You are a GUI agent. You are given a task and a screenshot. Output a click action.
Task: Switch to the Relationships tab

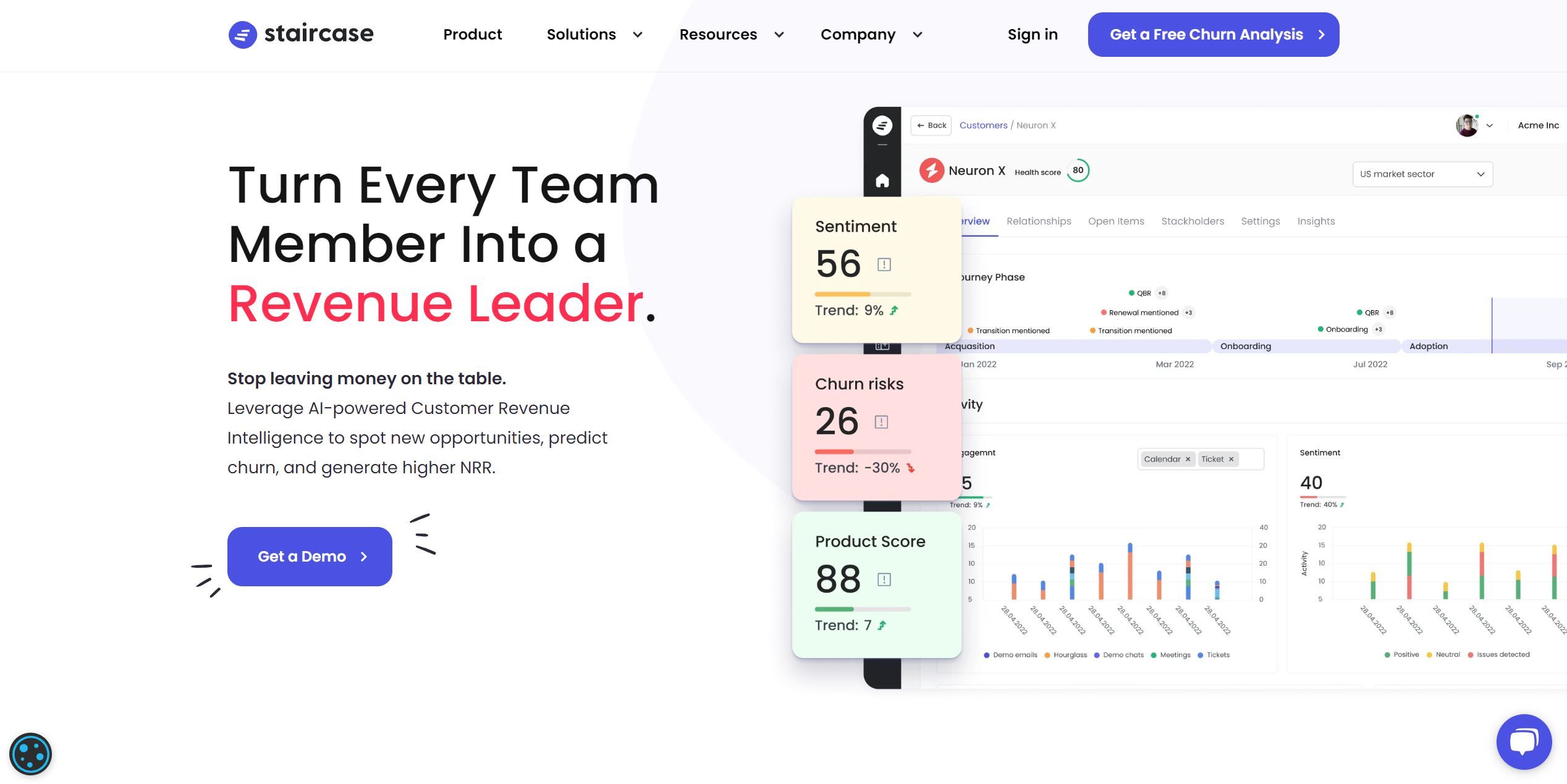coord(1039,221)
